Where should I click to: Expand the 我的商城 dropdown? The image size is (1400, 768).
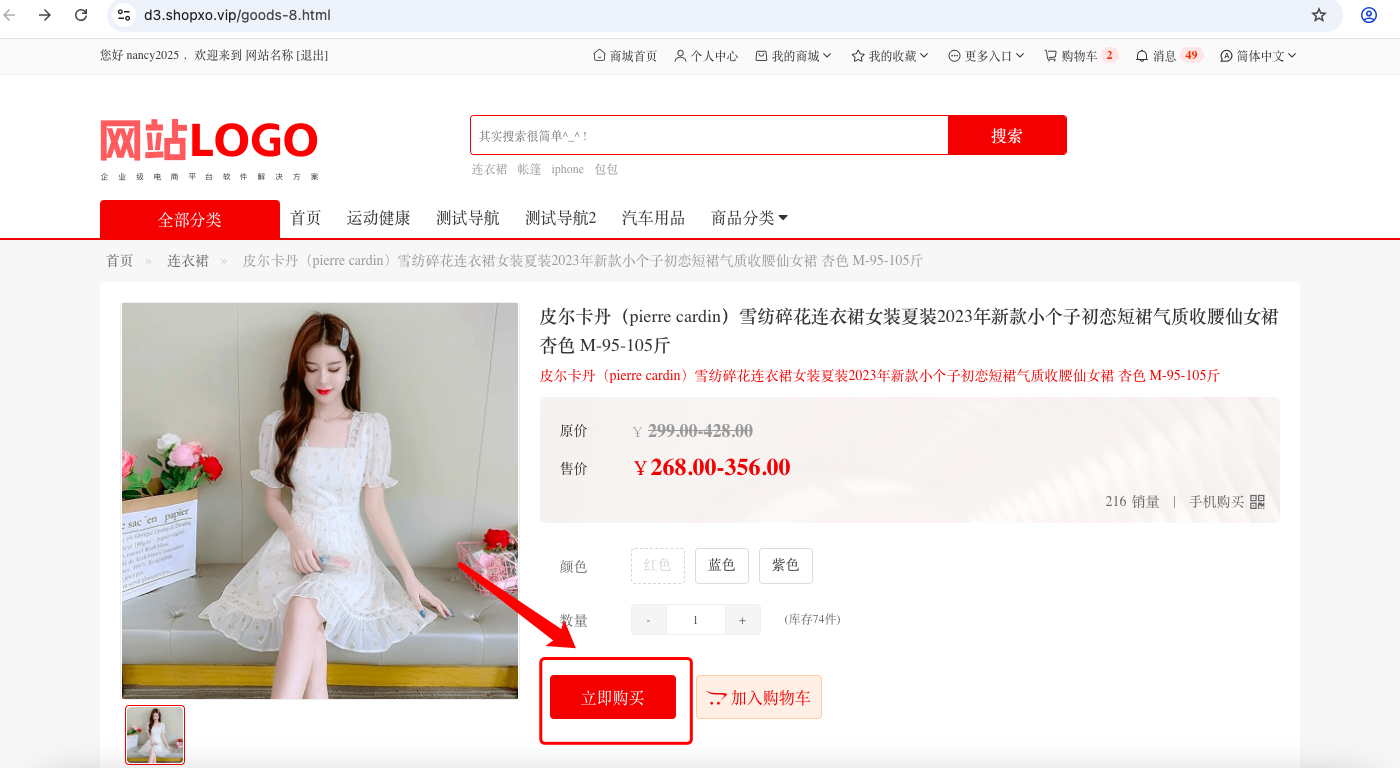click(794, 56)
